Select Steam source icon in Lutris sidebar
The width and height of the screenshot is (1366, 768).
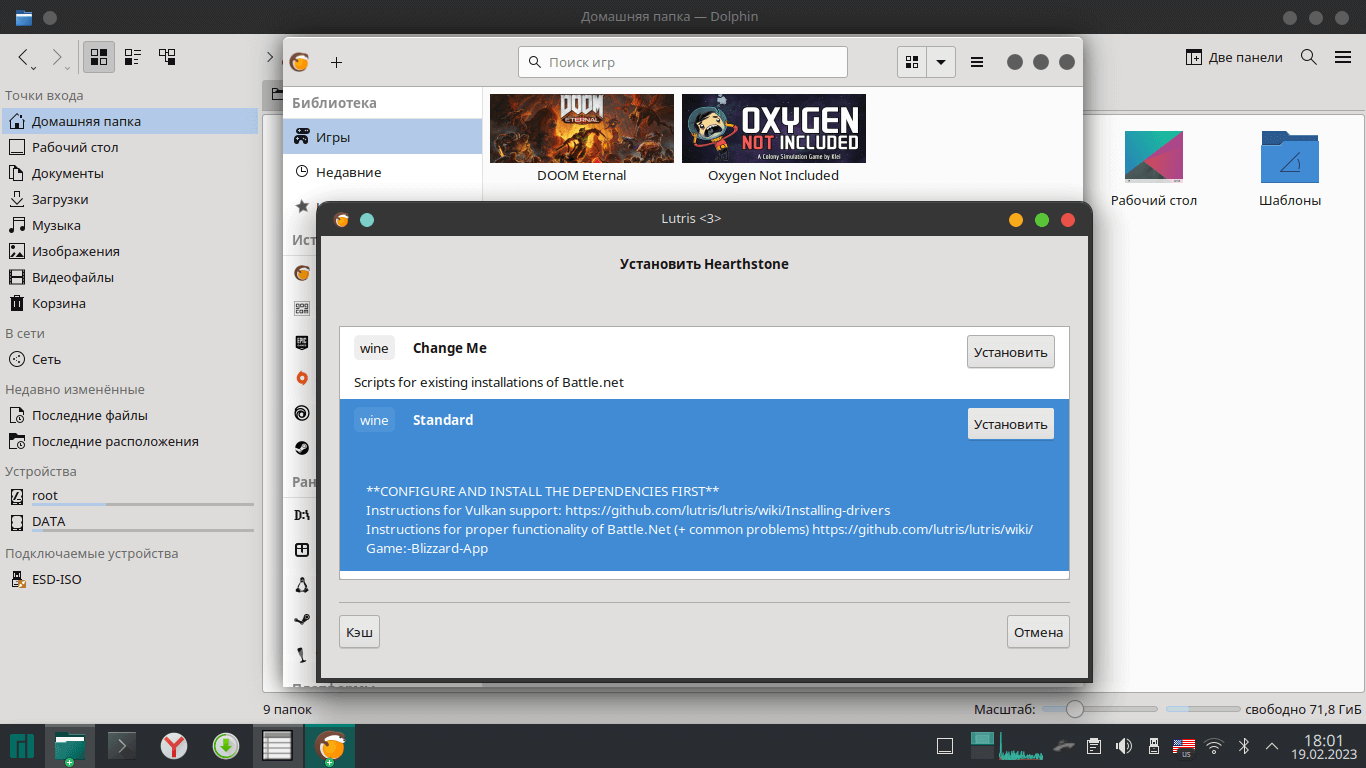[302, 447]
